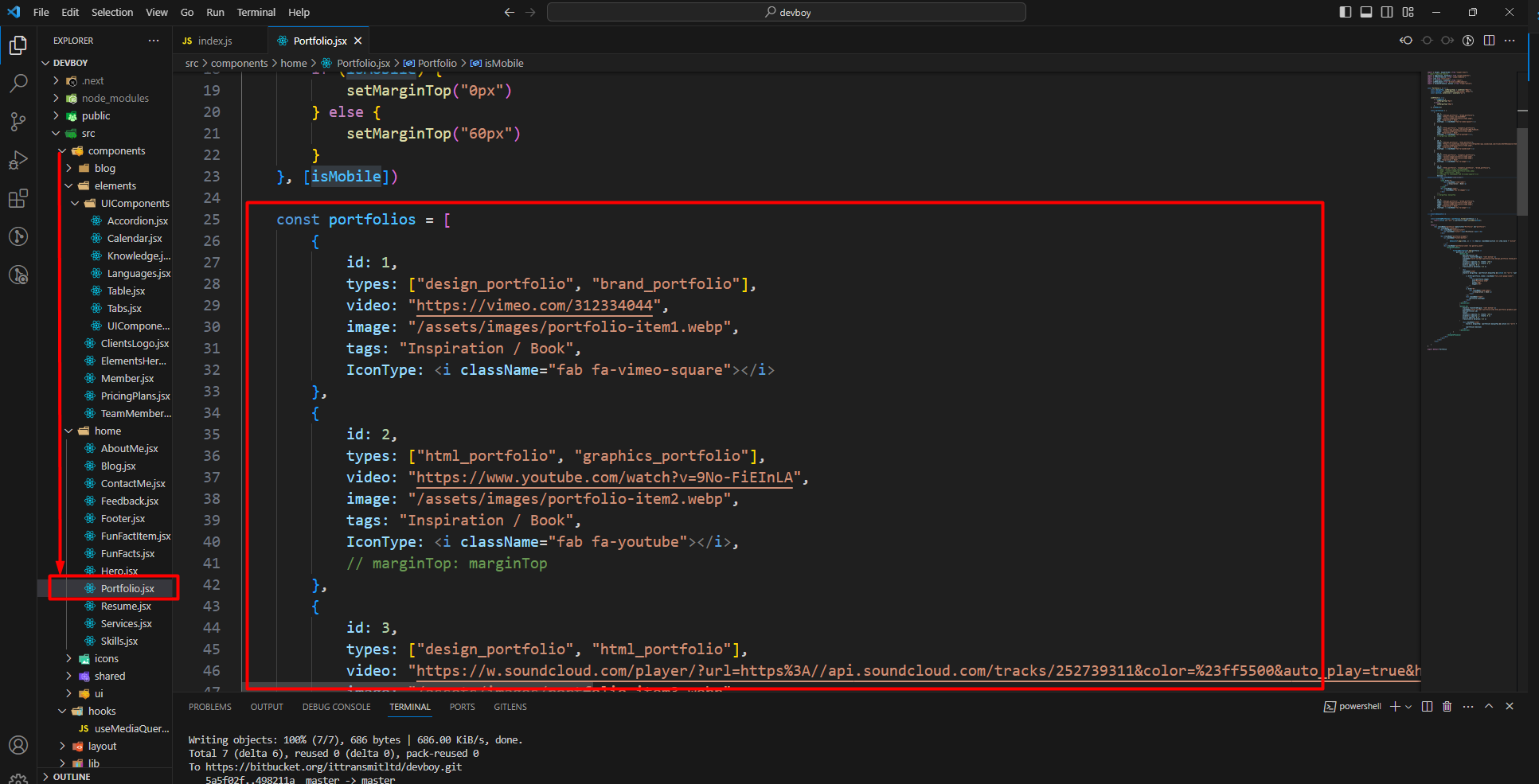
Task: Toggle the secondary side bar layout button
Action: (x=1387, y=12)
